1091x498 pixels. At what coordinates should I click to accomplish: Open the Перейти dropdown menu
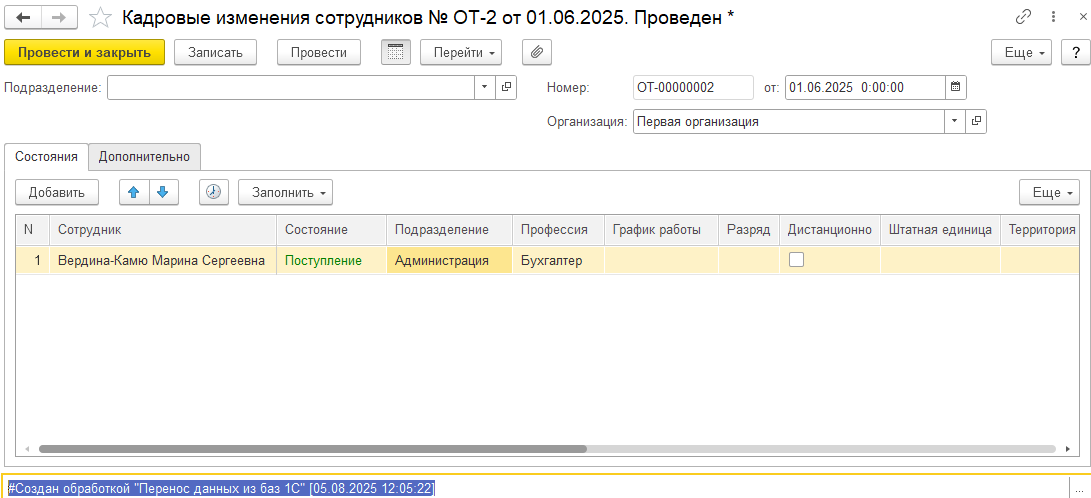[460, 52]
